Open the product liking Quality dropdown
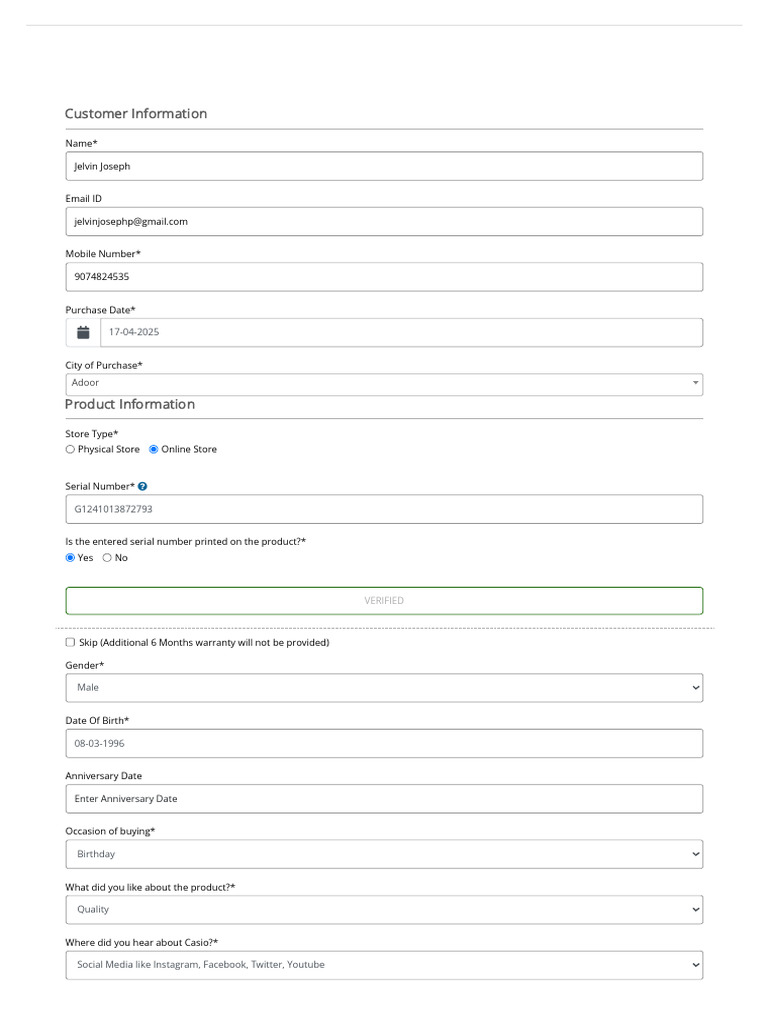This screenshot has width=768, height=1024. (x=384, y=910)
